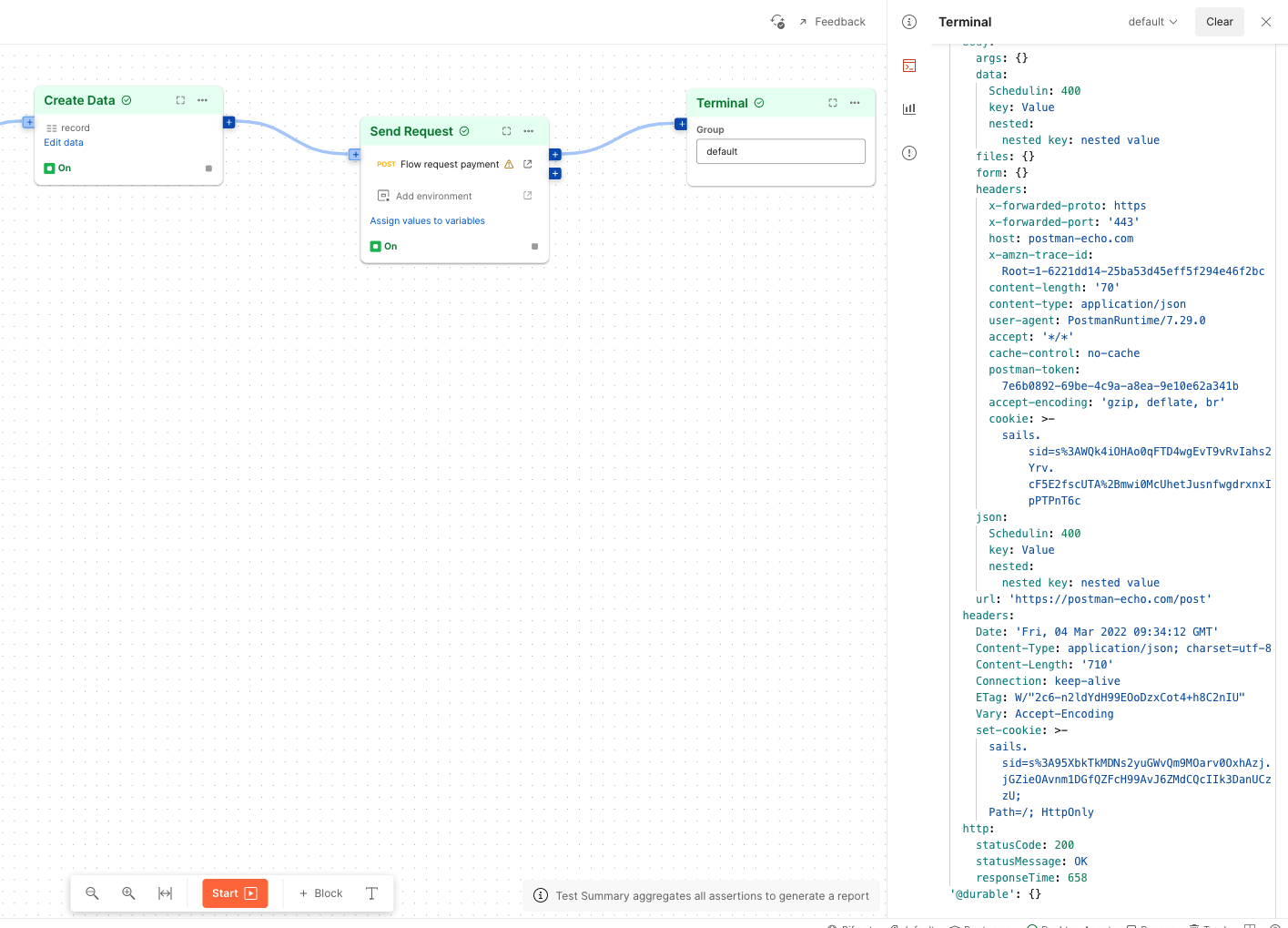Viewport: 1288px width, 928px height.
Task: Open flow analytics via bar chart icon
Action: click(x=908, y=108)
